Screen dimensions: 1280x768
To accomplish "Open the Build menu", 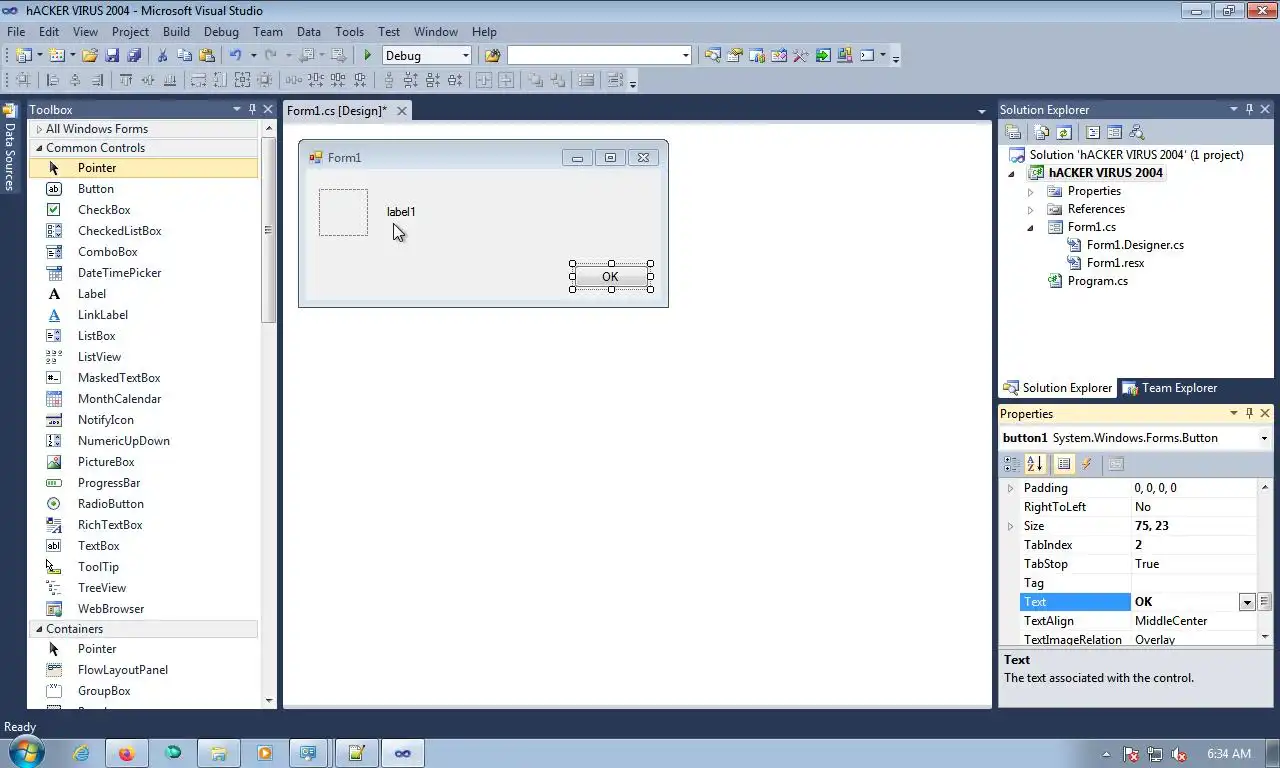I will point(176,32).
